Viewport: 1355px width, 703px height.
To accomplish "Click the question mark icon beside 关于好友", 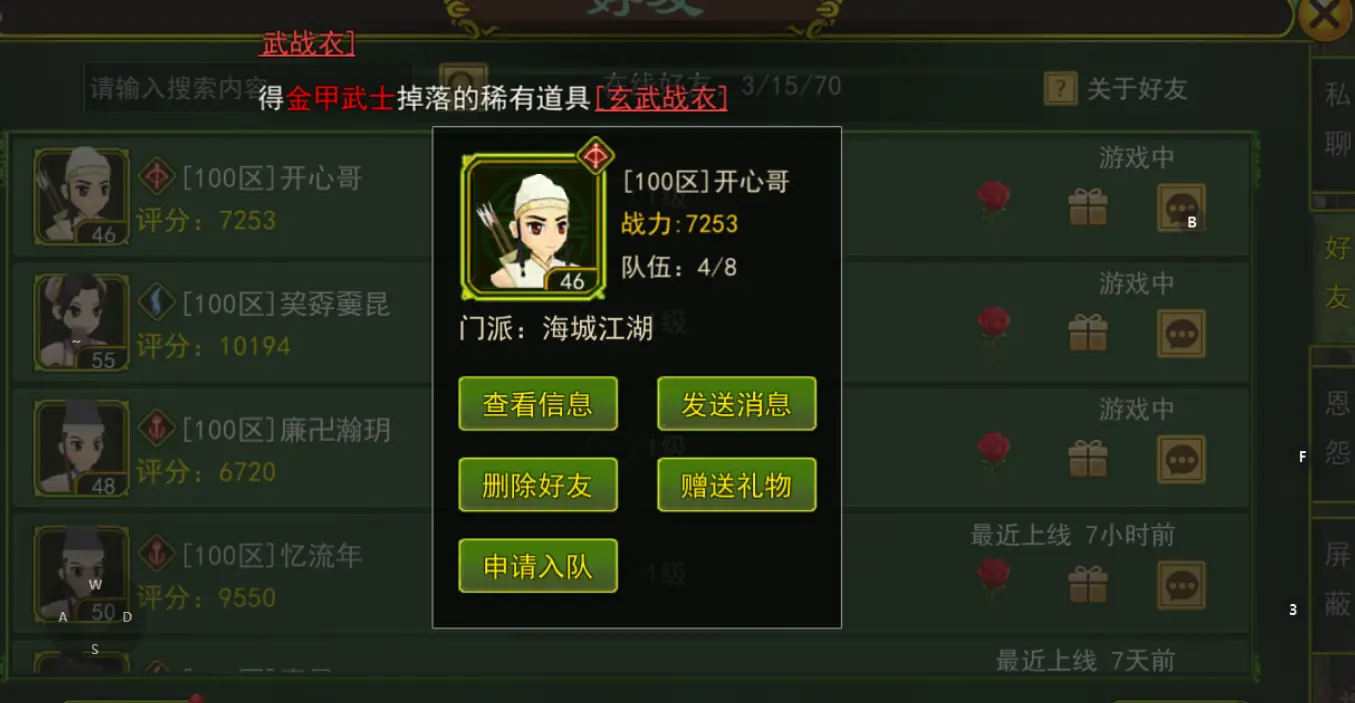I will (x=1060, y=89).
